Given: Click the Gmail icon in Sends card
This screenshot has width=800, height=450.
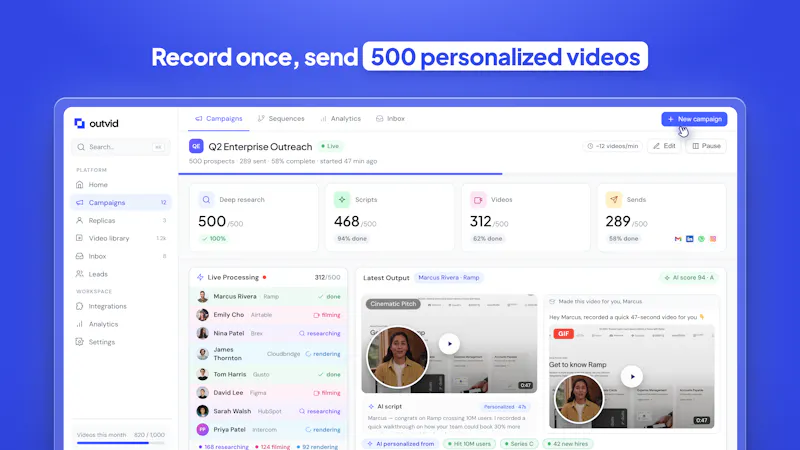Looking at the screenshot, I should 678,239.
